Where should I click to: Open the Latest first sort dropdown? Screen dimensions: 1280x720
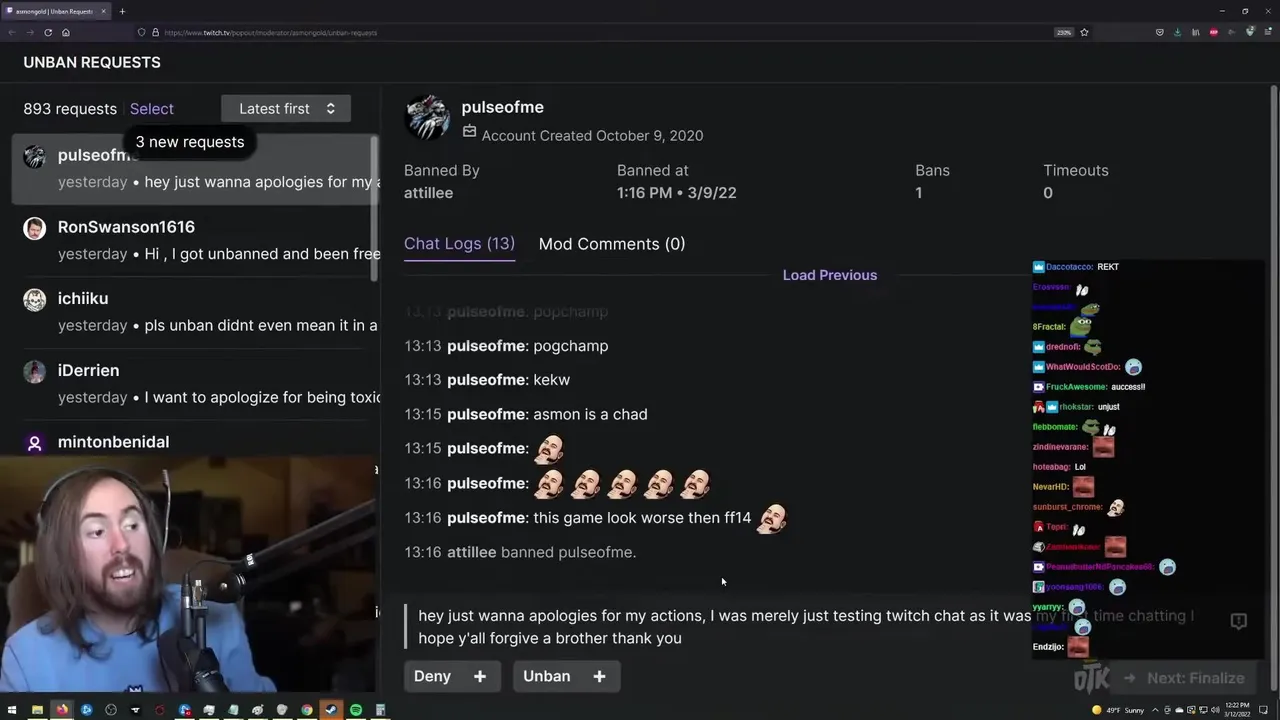[x=286, y=109]
